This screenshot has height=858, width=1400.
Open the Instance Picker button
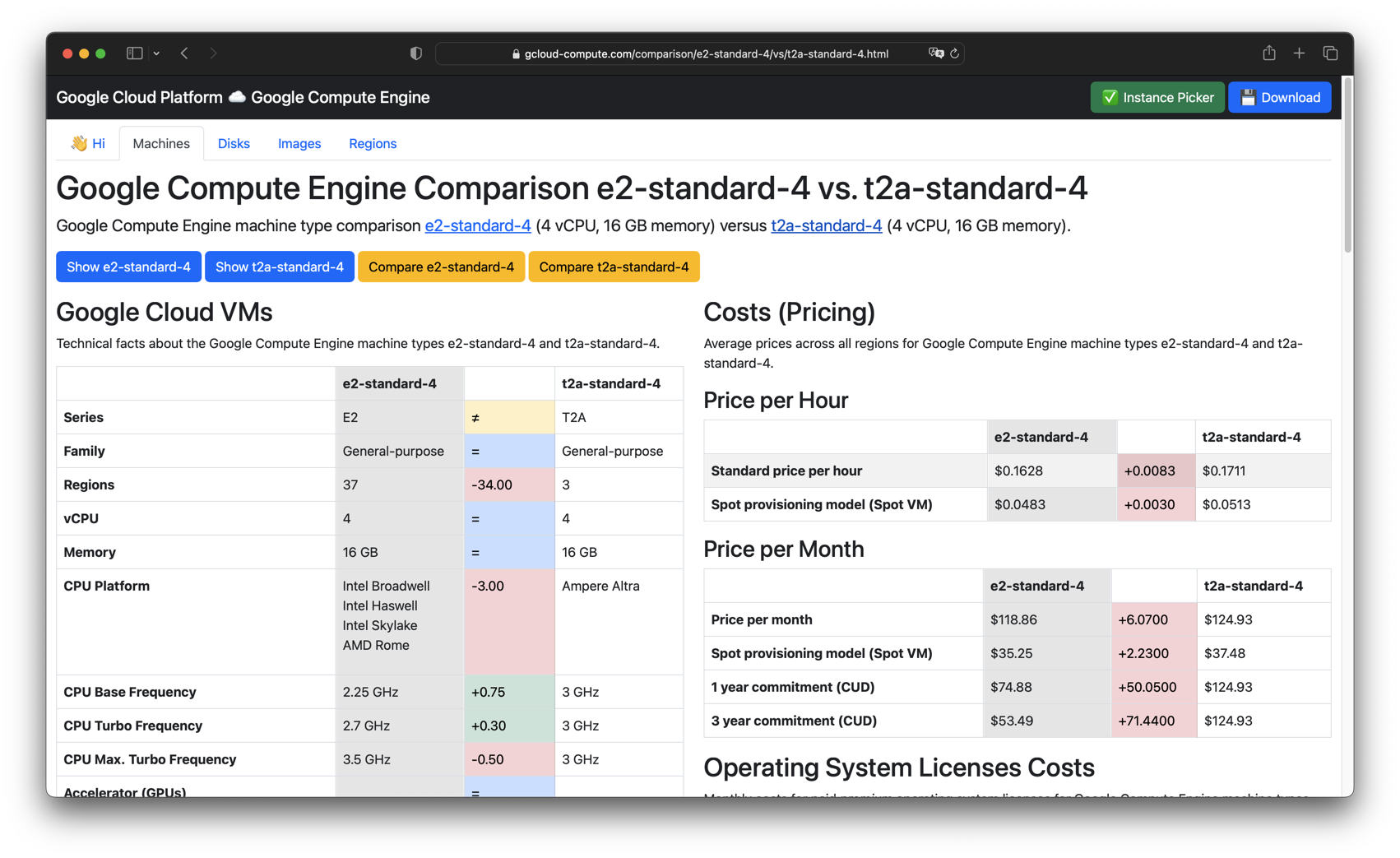(x=1157, y=97)
